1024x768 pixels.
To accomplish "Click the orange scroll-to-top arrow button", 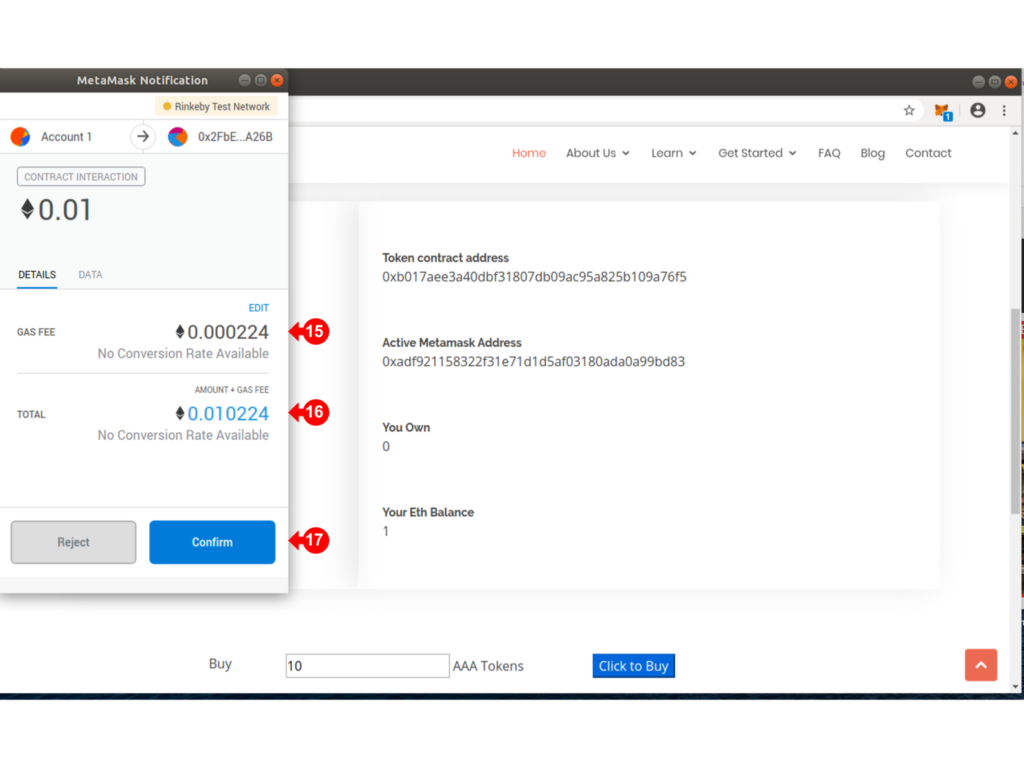I will tap(981, 665).
